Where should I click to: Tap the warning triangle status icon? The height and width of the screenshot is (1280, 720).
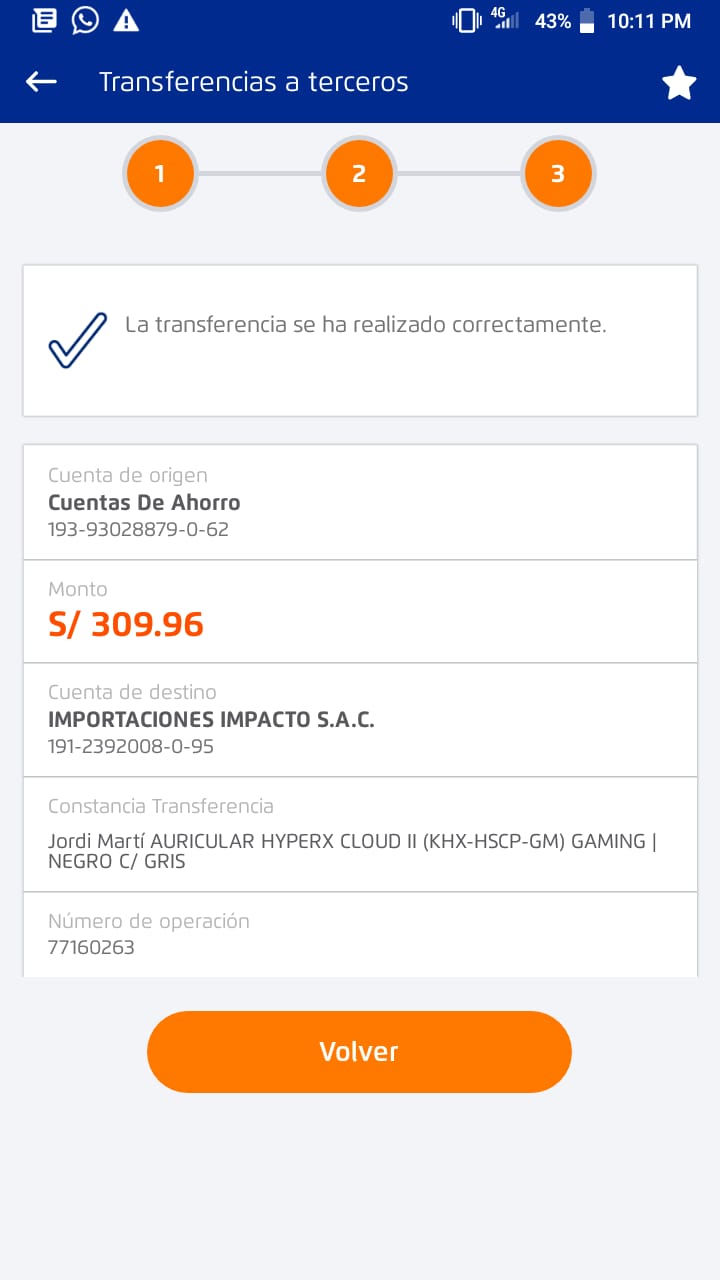[126, 20]
